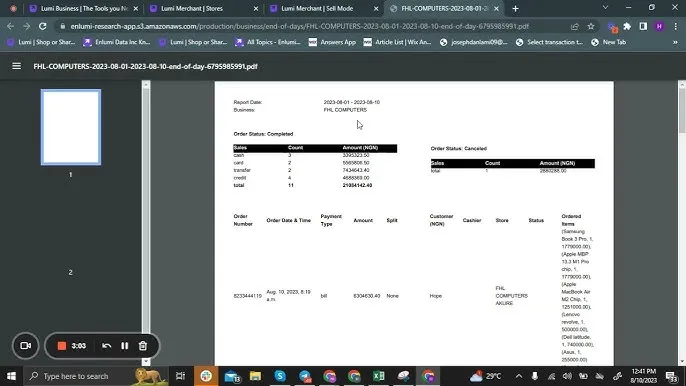Open Skype from the taskbar

tap(280, 376)
